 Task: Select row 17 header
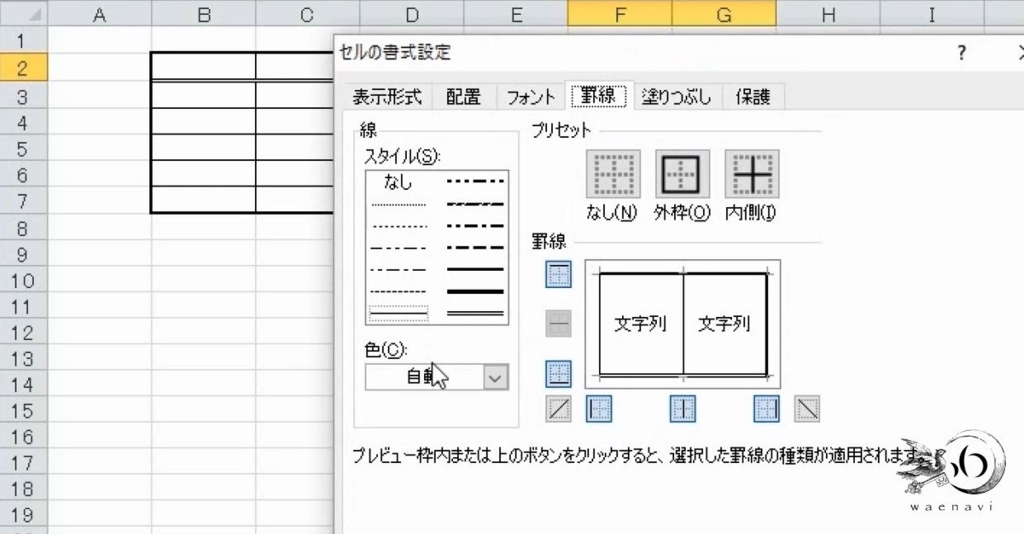pyautogui.click(x=24, y=463)
